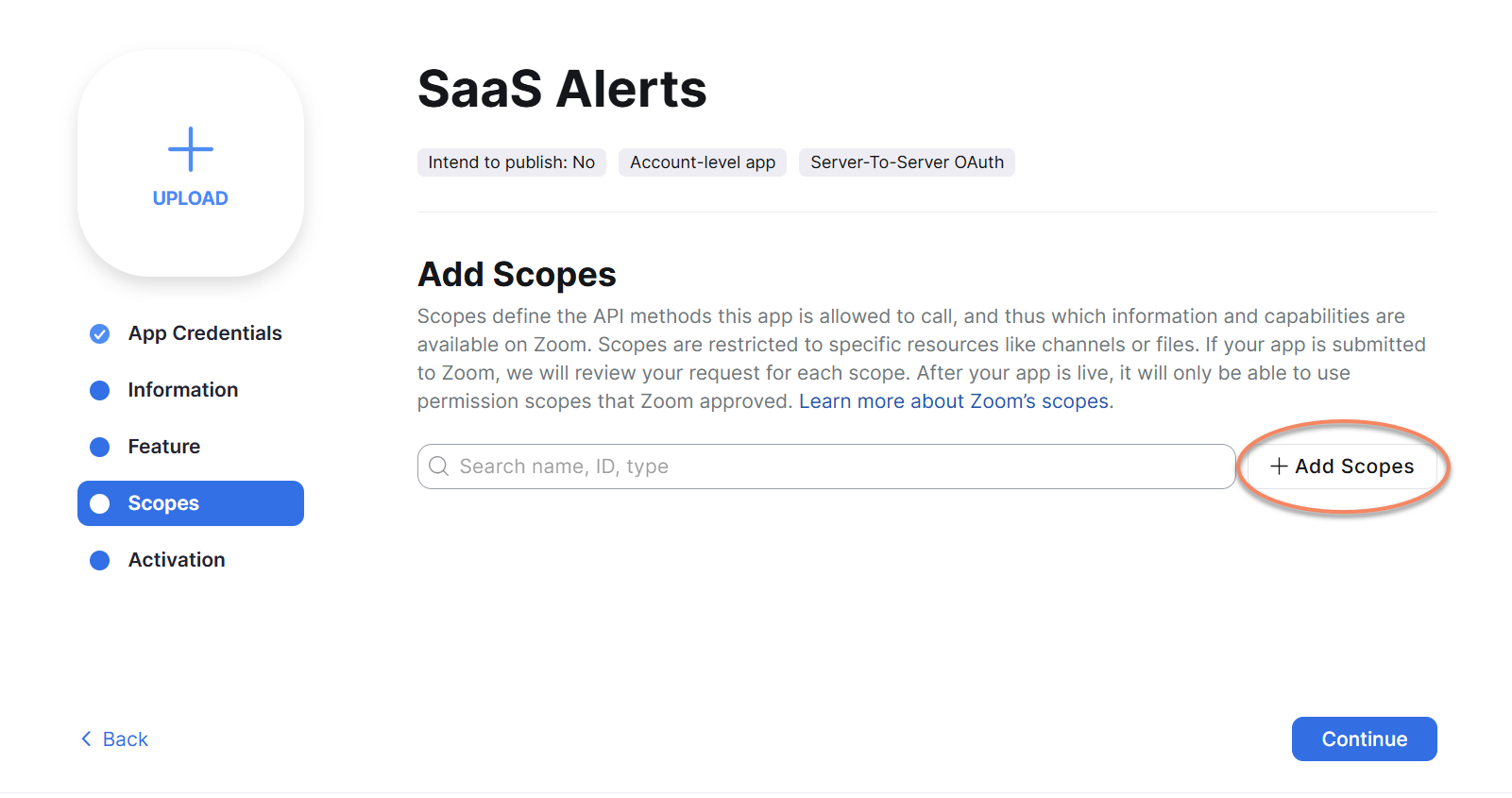Click the Add Scopes button
The height and width of the screenshot is (798, 1512).
click(1342, 467)
